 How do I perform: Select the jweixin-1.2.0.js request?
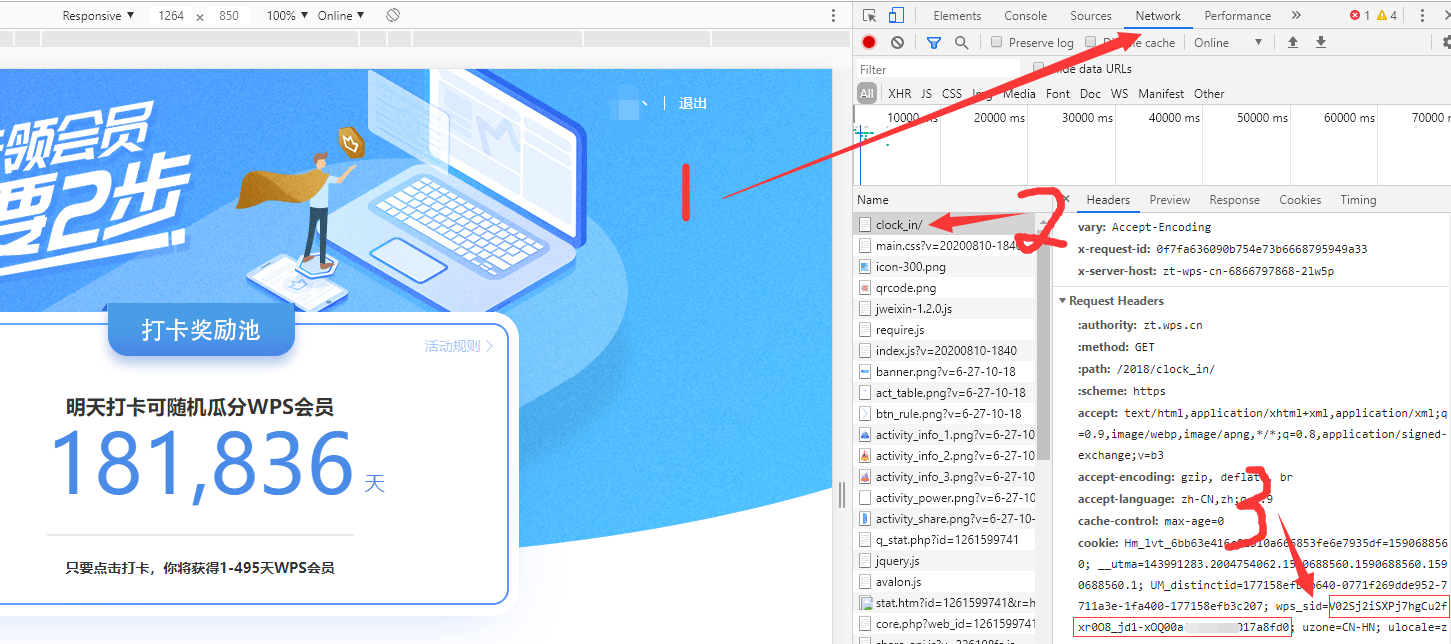(944, 309)
